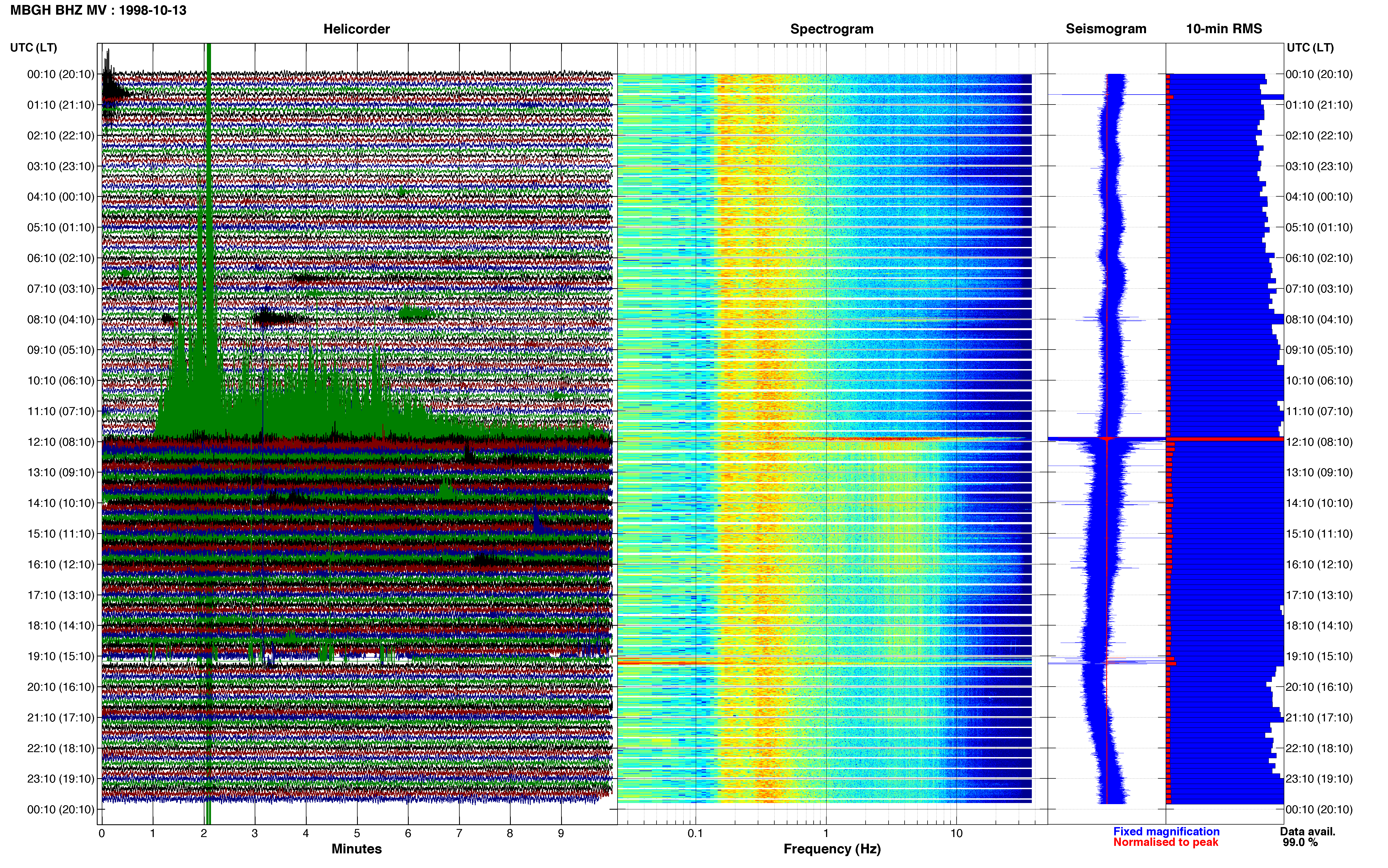Click the '9' tick on the Minutes axis
1388x868 pixels.
point(561,833)
